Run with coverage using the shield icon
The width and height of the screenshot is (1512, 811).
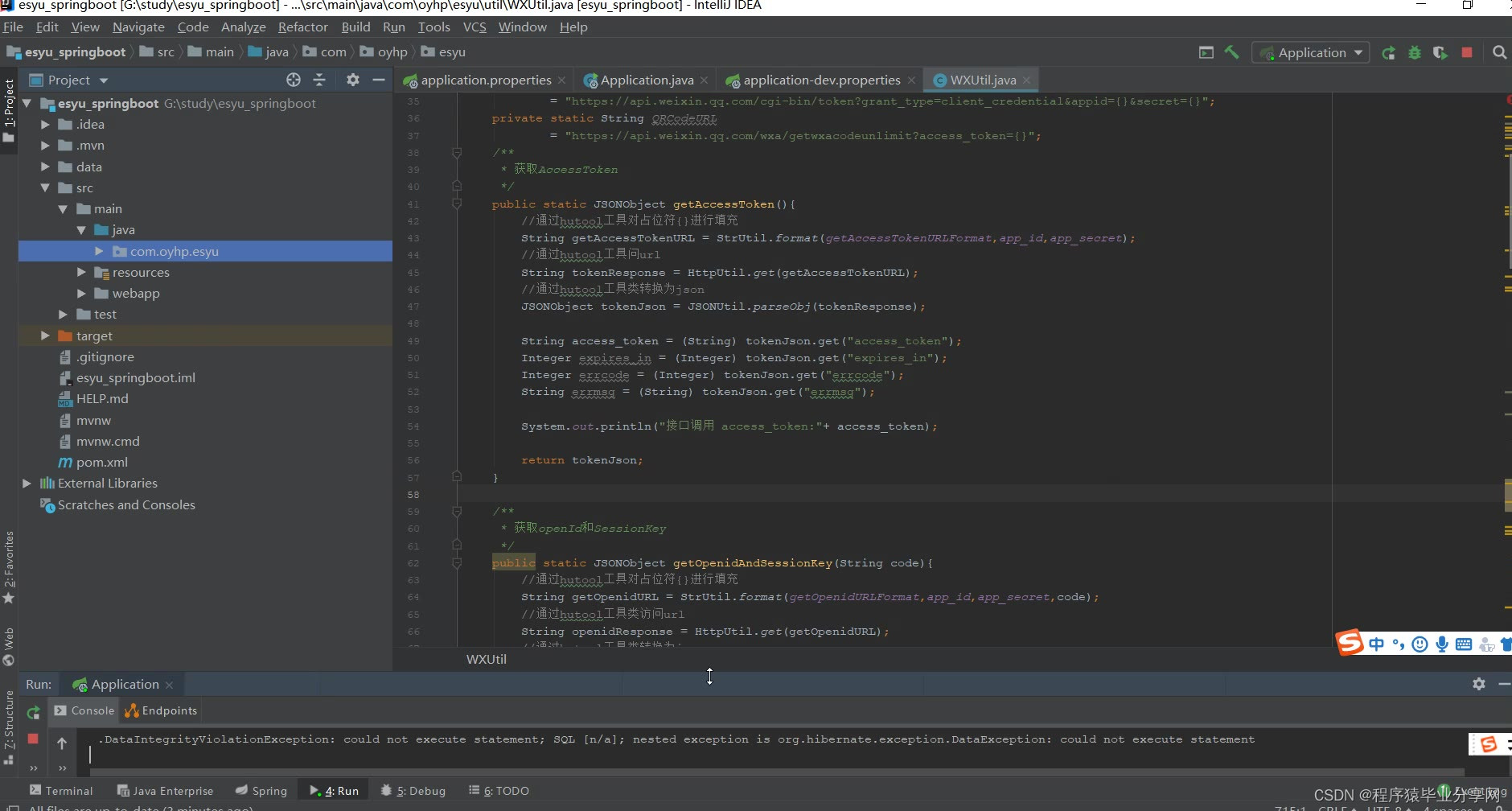tap(1440, 53)
